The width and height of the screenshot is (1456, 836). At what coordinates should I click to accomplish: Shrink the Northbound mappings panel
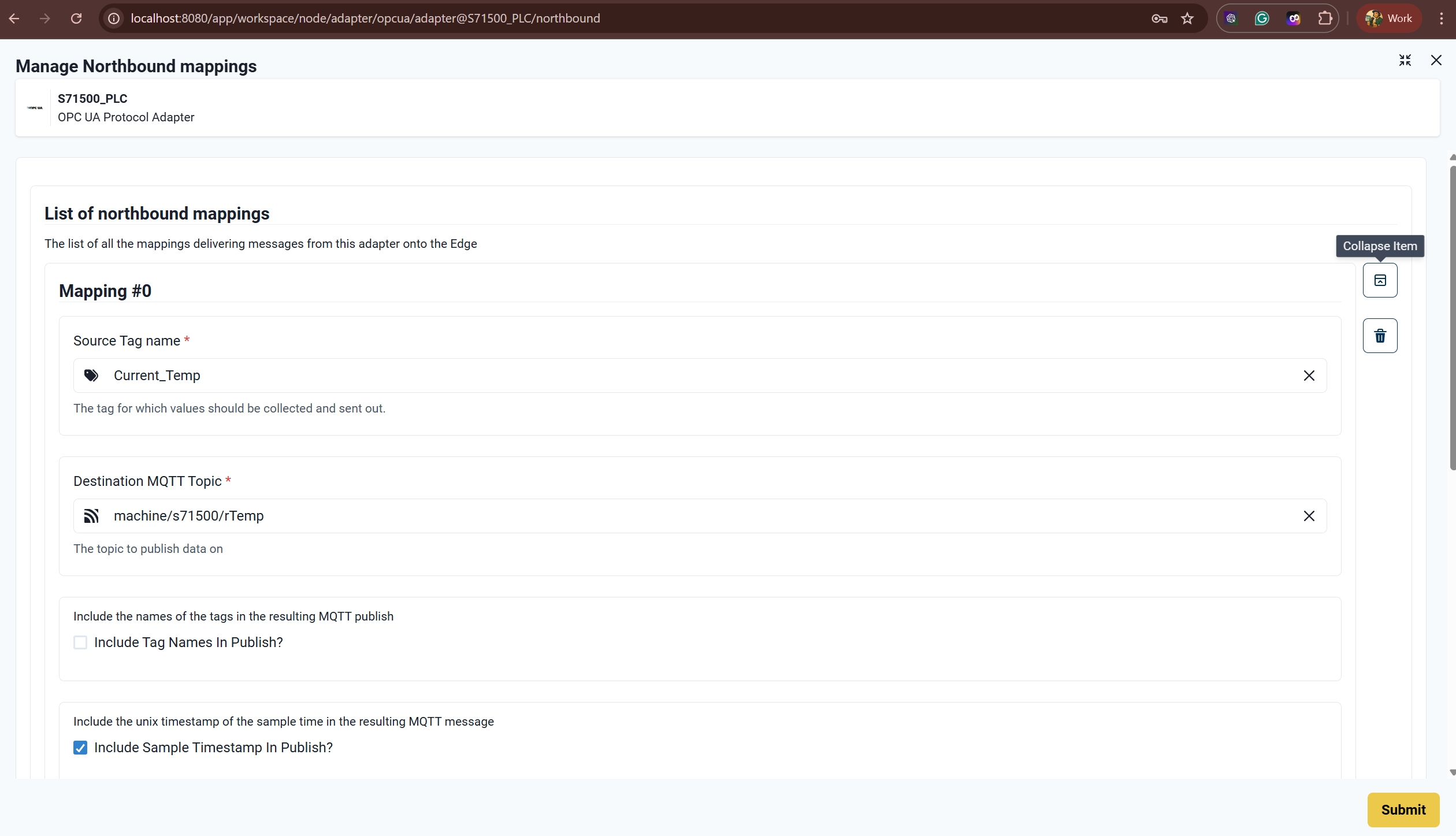[x=1405, y=60]
